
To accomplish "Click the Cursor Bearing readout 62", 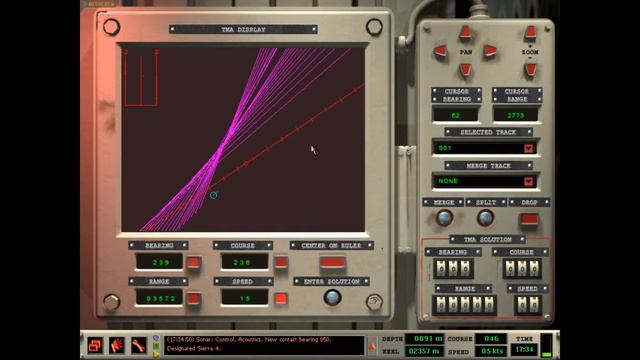I will coord(456,116).
